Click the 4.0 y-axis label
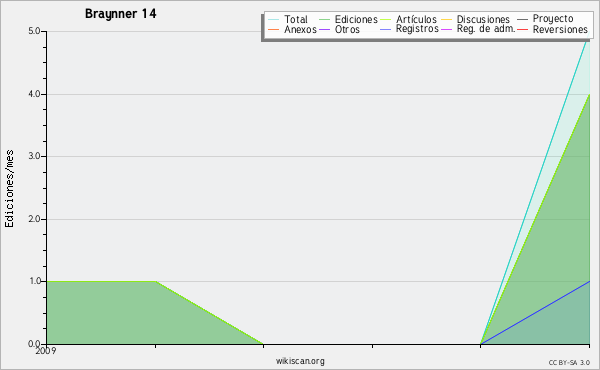Image resolution: width=600 pixels, height=370 pixels. coord(34,94)
